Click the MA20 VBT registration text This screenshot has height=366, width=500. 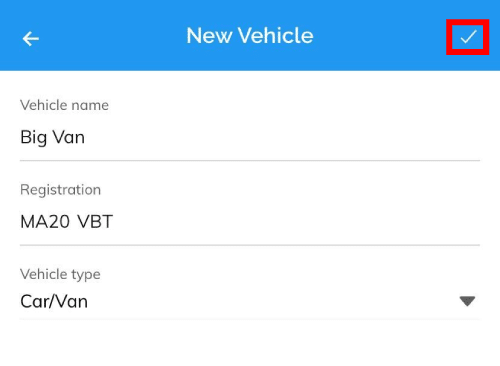67,222
